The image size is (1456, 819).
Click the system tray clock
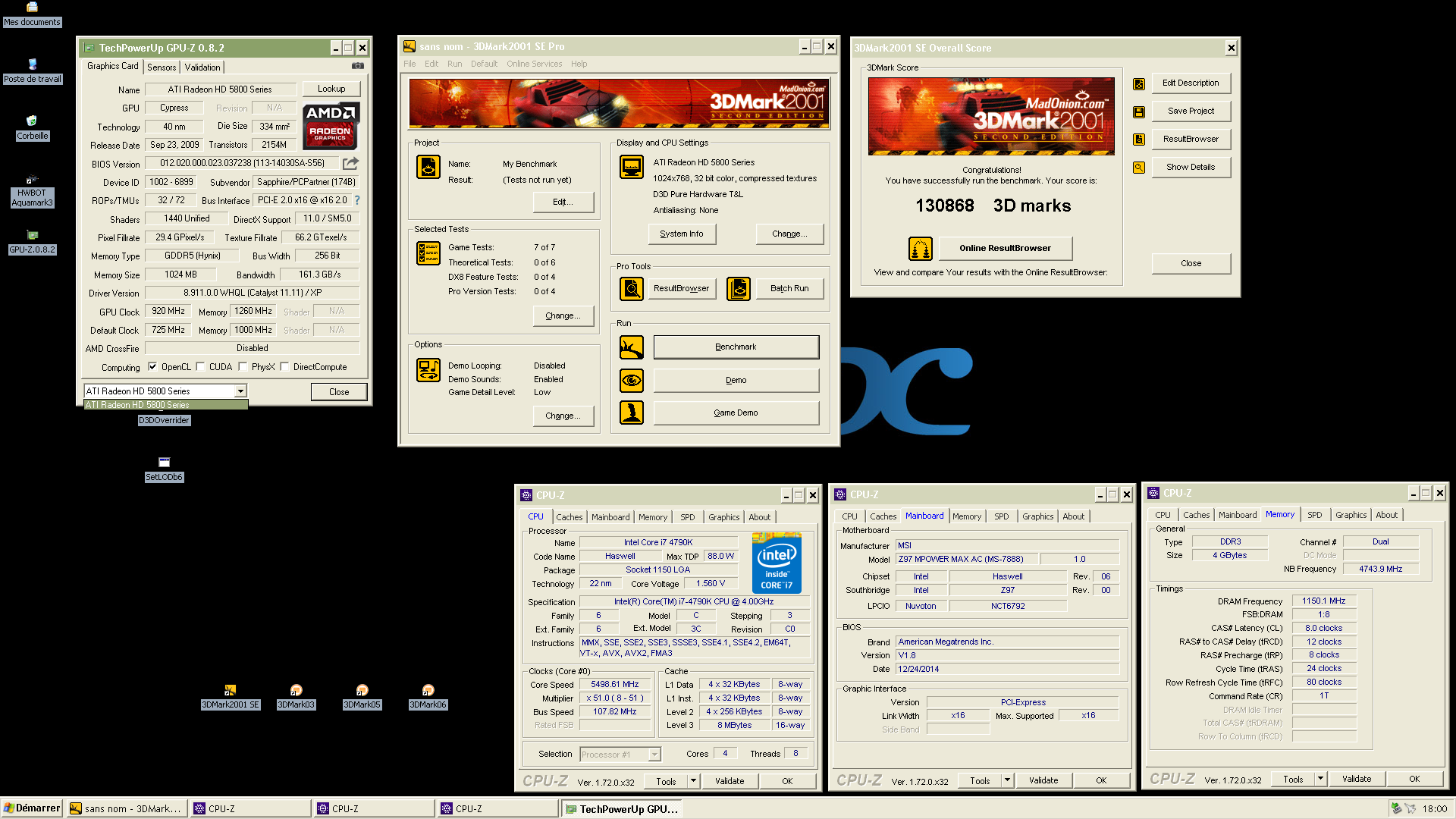[x=1434, y=809]
